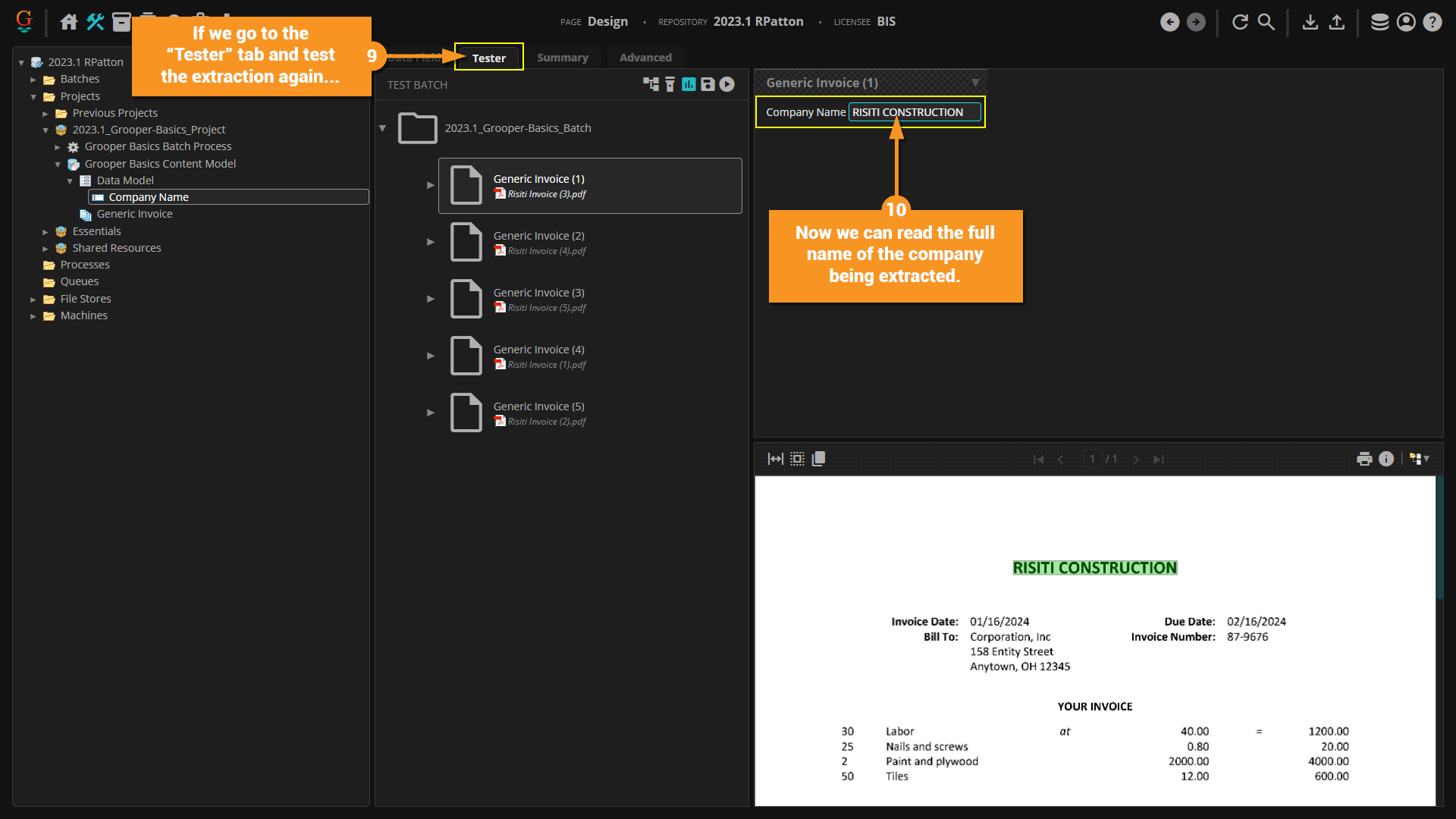Click the Company Name value field
Viewport: 1456px width, 819px height.
click(914, 112)
